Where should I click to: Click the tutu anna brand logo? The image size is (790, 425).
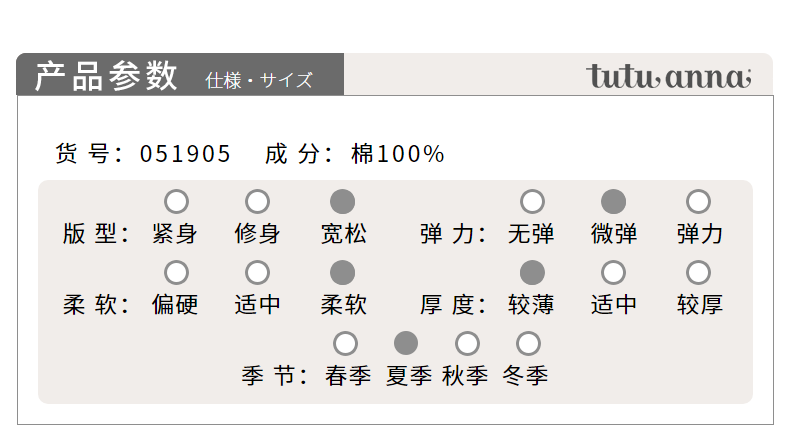(669, 77)
